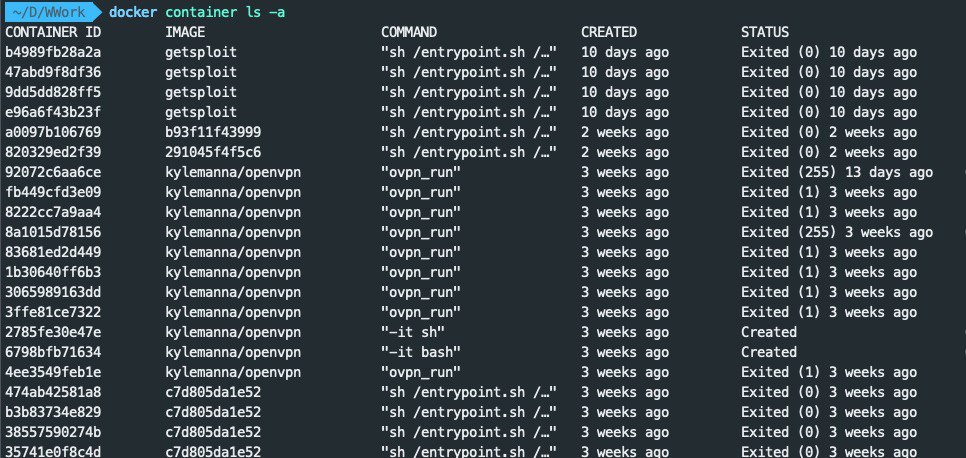
Task: Click the "Exited (255) 13 days ago" status
Action: coord(837,172)
